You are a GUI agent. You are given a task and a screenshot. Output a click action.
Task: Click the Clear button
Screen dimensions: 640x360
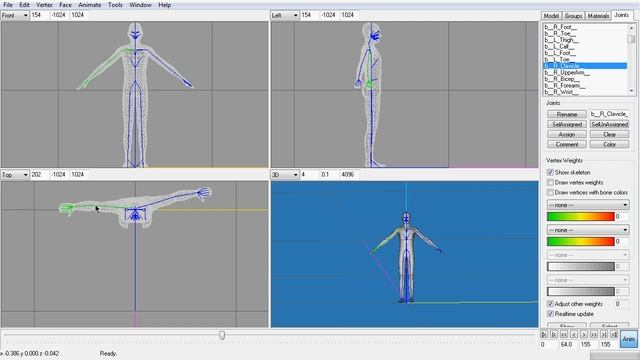tap(609, 134)
